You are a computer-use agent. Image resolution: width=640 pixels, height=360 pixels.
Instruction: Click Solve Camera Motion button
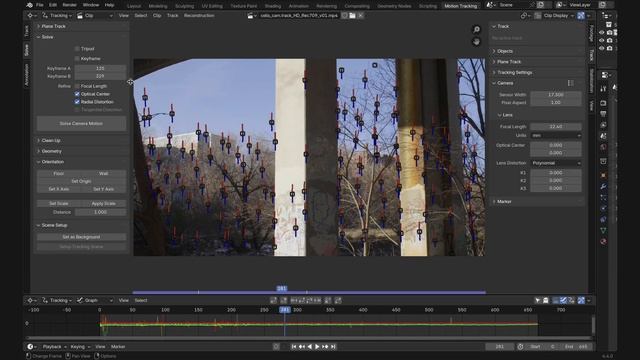tap(81, 123)
